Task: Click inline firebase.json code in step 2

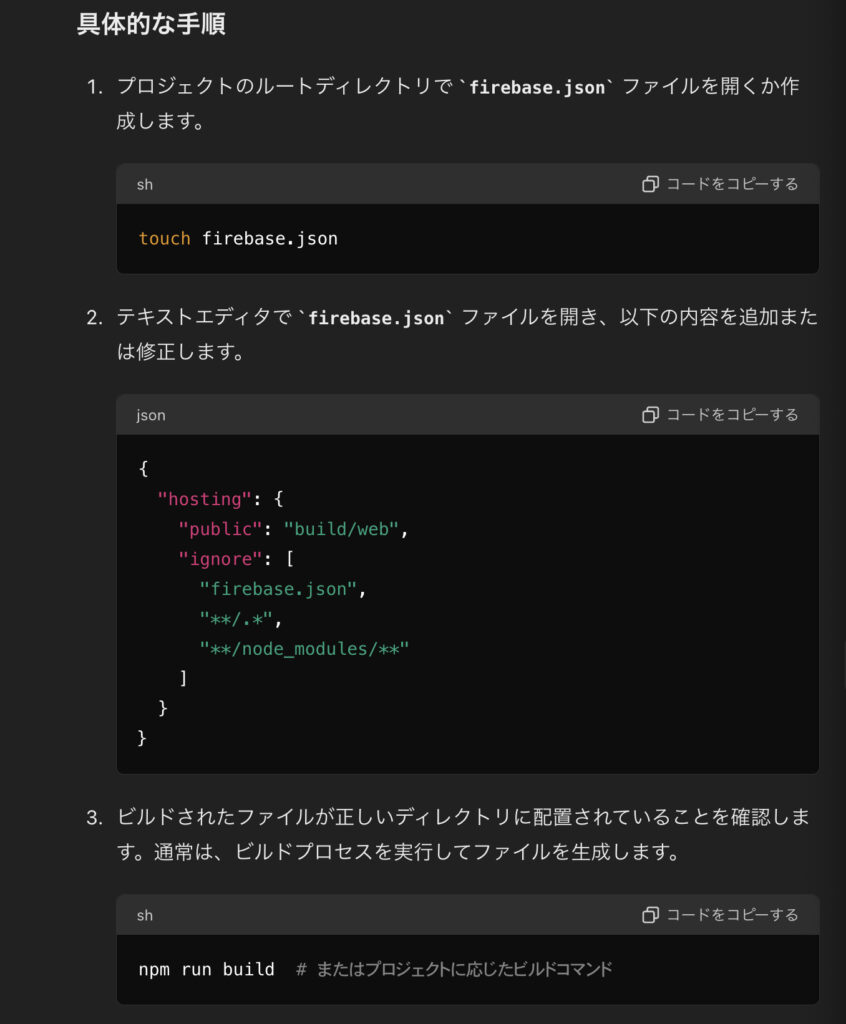Action: pos(376,318)
